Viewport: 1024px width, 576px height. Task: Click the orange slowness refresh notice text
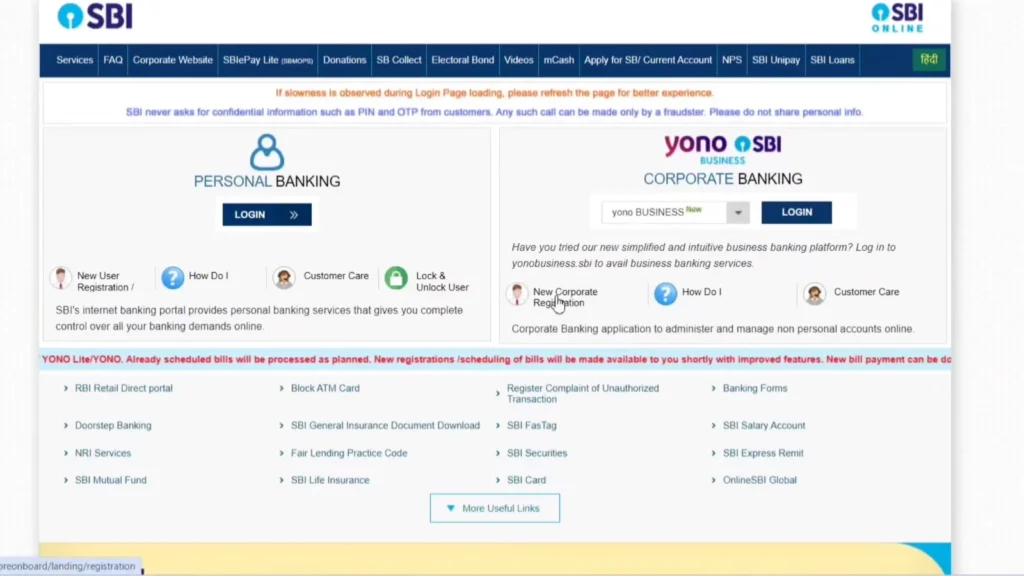tap(494, 93)
